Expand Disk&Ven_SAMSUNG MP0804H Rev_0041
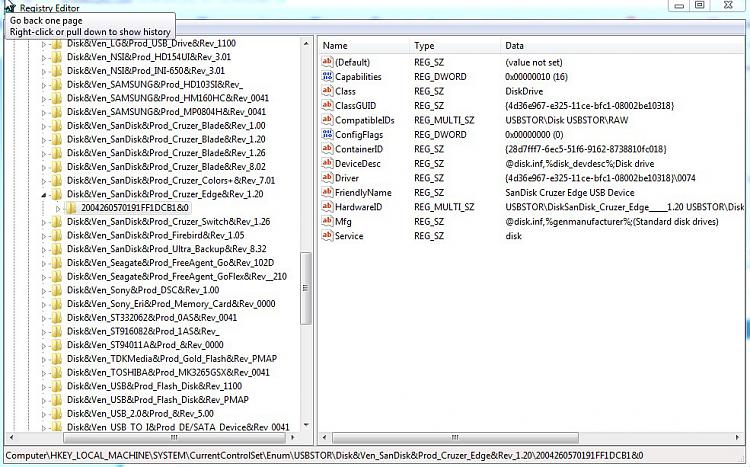The height and width of the screenshot is (467, 750). coord(44,112)
